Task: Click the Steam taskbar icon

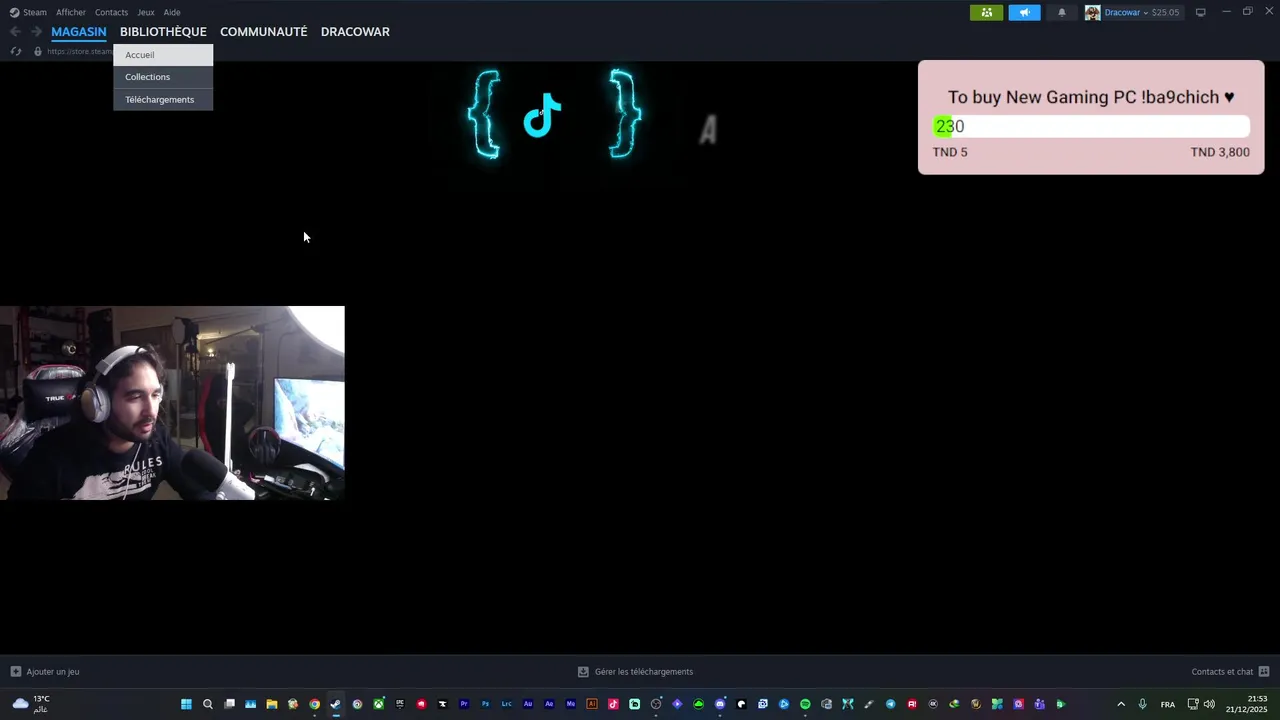Action: pyautogui.click(x=335, y=704)
